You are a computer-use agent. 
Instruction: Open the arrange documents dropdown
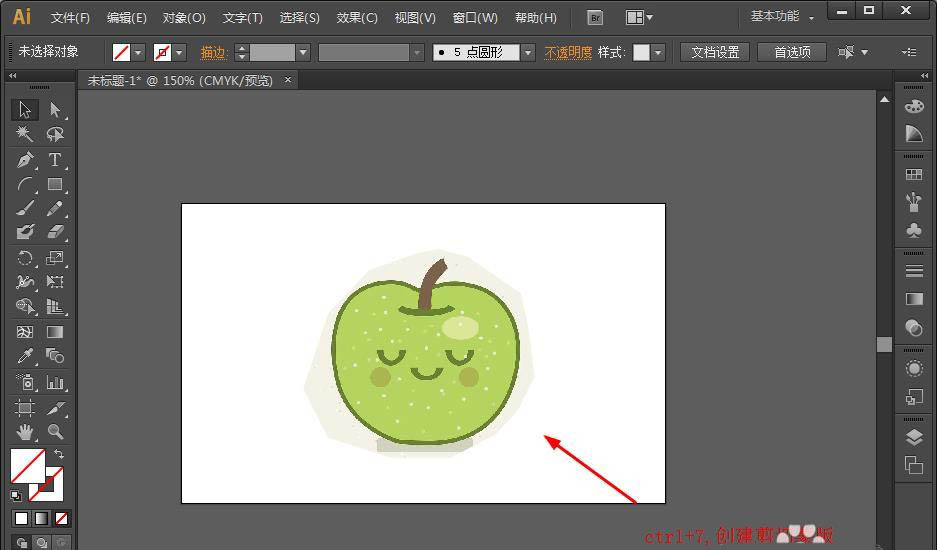(x=639, y=18)
